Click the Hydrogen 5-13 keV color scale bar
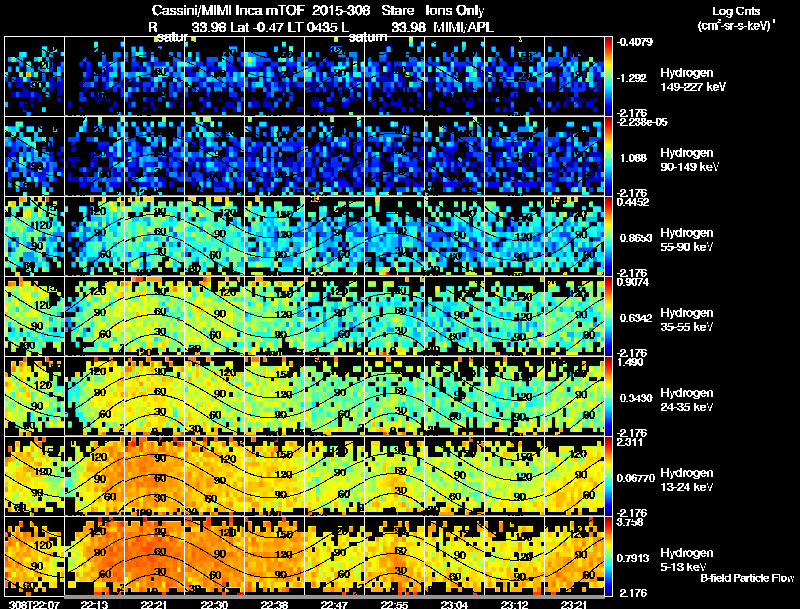 [608, 557]
